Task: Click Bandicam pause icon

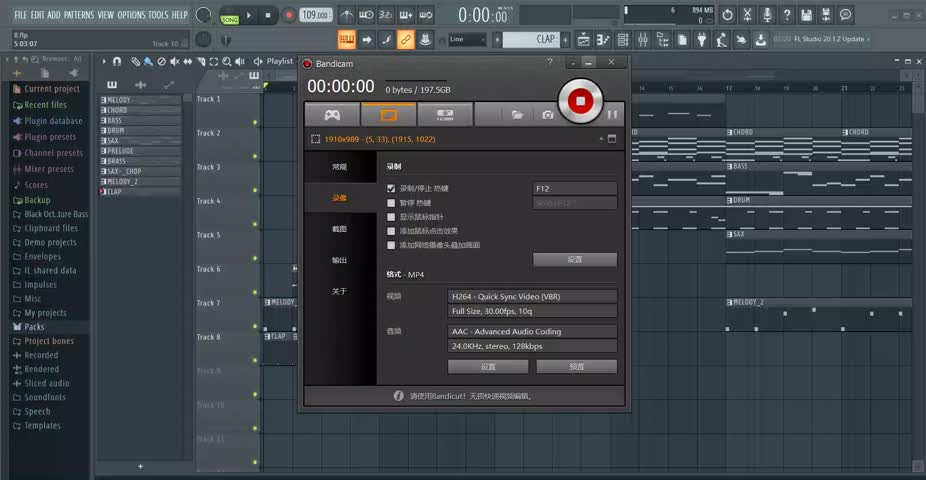Action: [612, 115]
